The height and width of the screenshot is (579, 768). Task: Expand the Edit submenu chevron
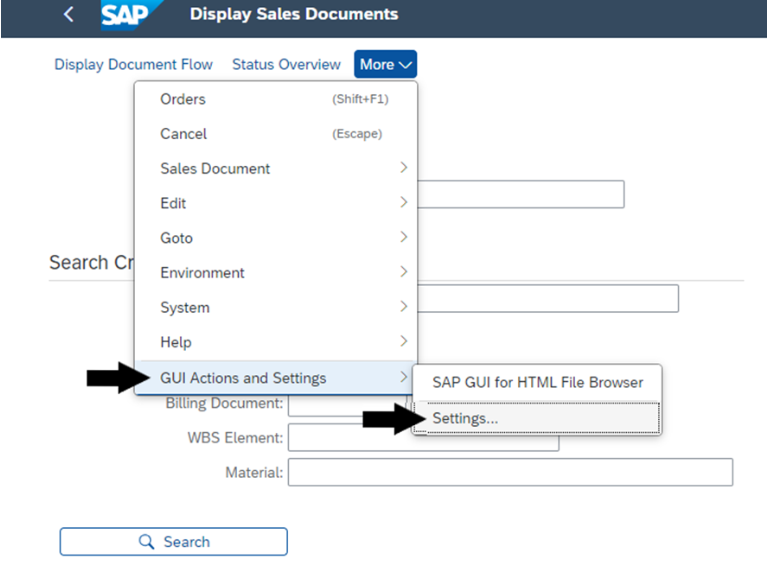(x=403, y=202)
